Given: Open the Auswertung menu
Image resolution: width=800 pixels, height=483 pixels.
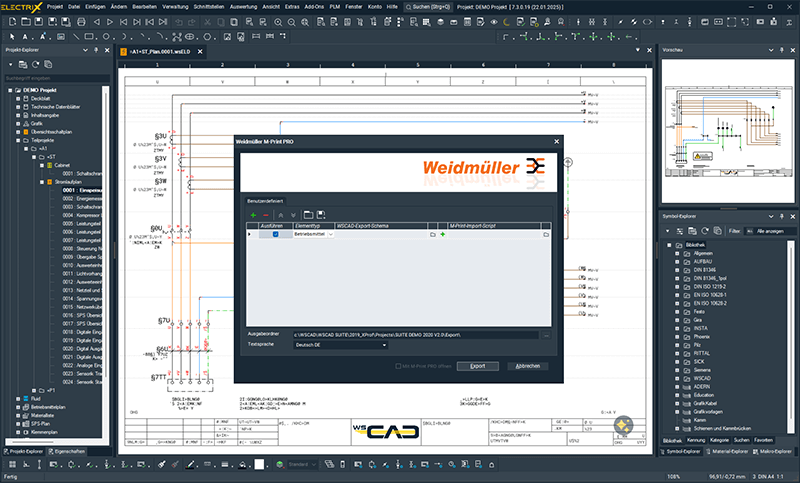Looking at the screenshot, I should 243,7.
